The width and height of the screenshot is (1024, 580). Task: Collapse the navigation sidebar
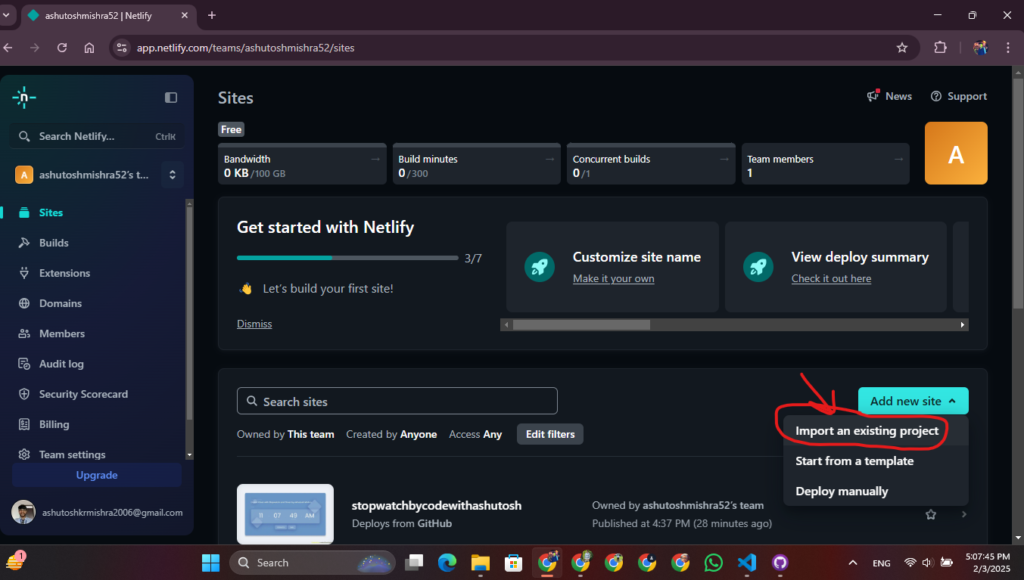(171, 97)
